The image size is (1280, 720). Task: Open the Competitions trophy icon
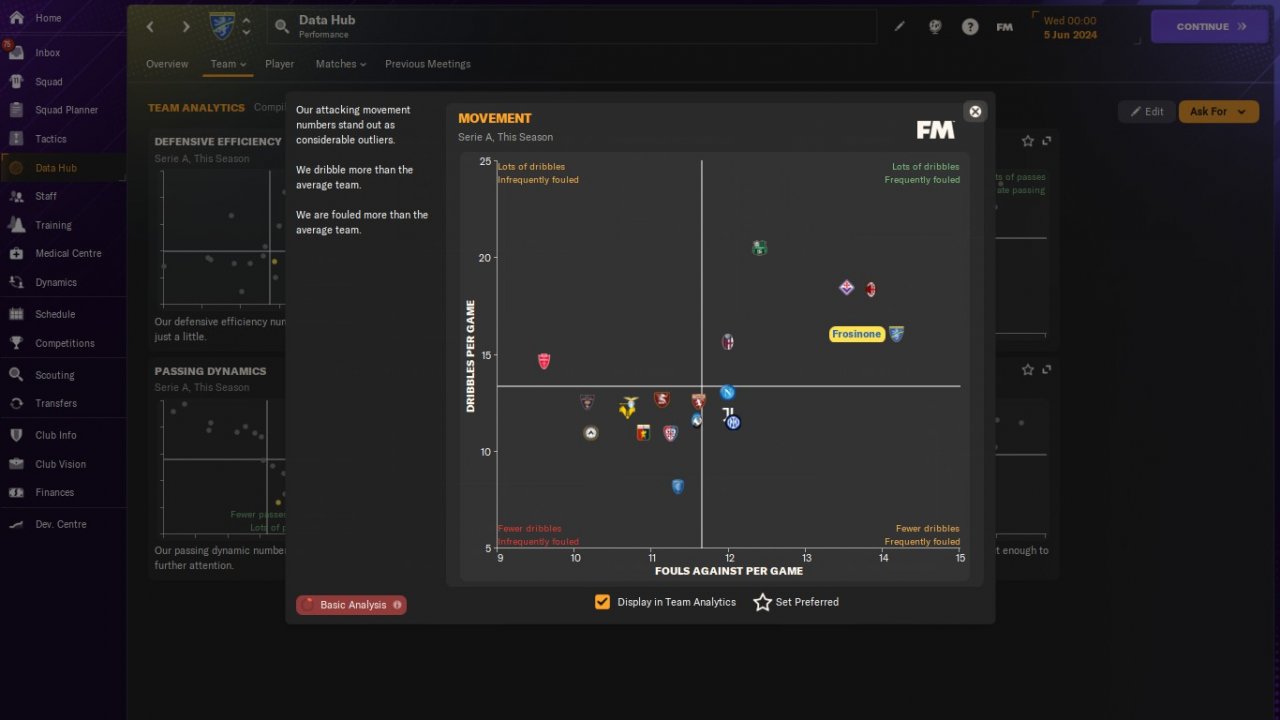[16, 343]
